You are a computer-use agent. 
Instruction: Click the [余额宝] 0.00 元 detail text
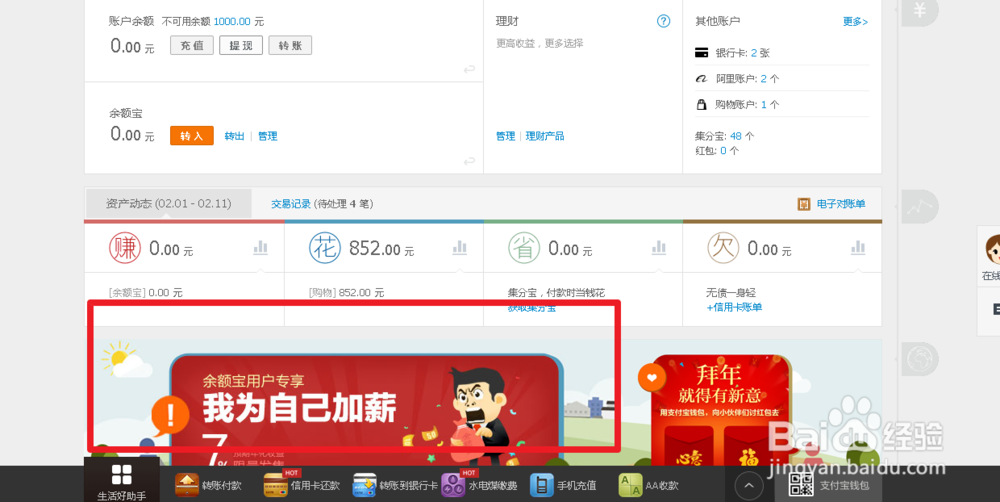tap(145, 293)
